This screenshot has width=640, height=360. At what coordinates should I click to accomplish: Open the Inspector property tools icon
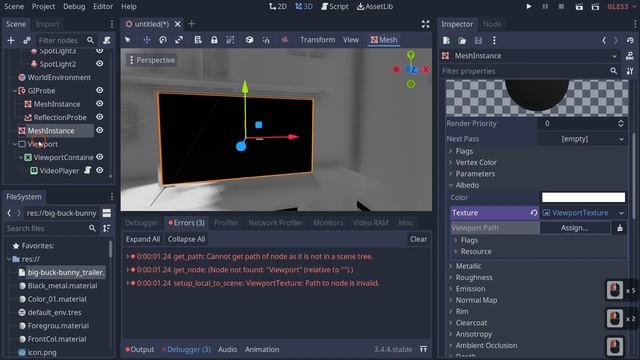point(630,71)
